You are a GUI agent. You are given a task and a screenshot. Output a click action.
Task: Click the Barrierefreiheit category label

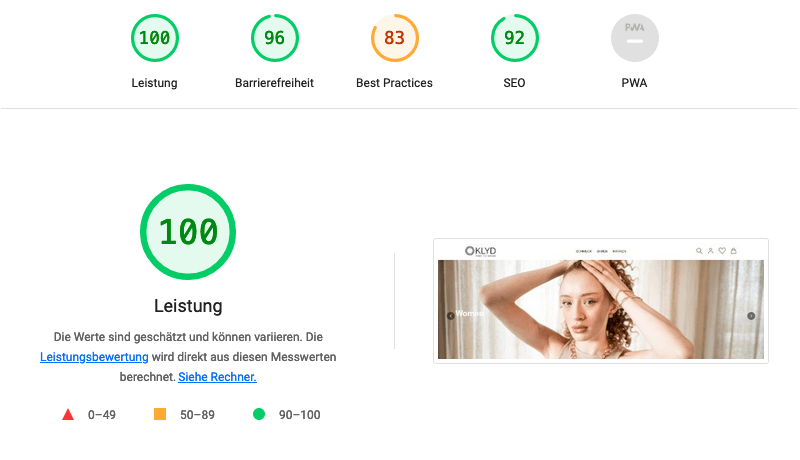click(274, 83)
